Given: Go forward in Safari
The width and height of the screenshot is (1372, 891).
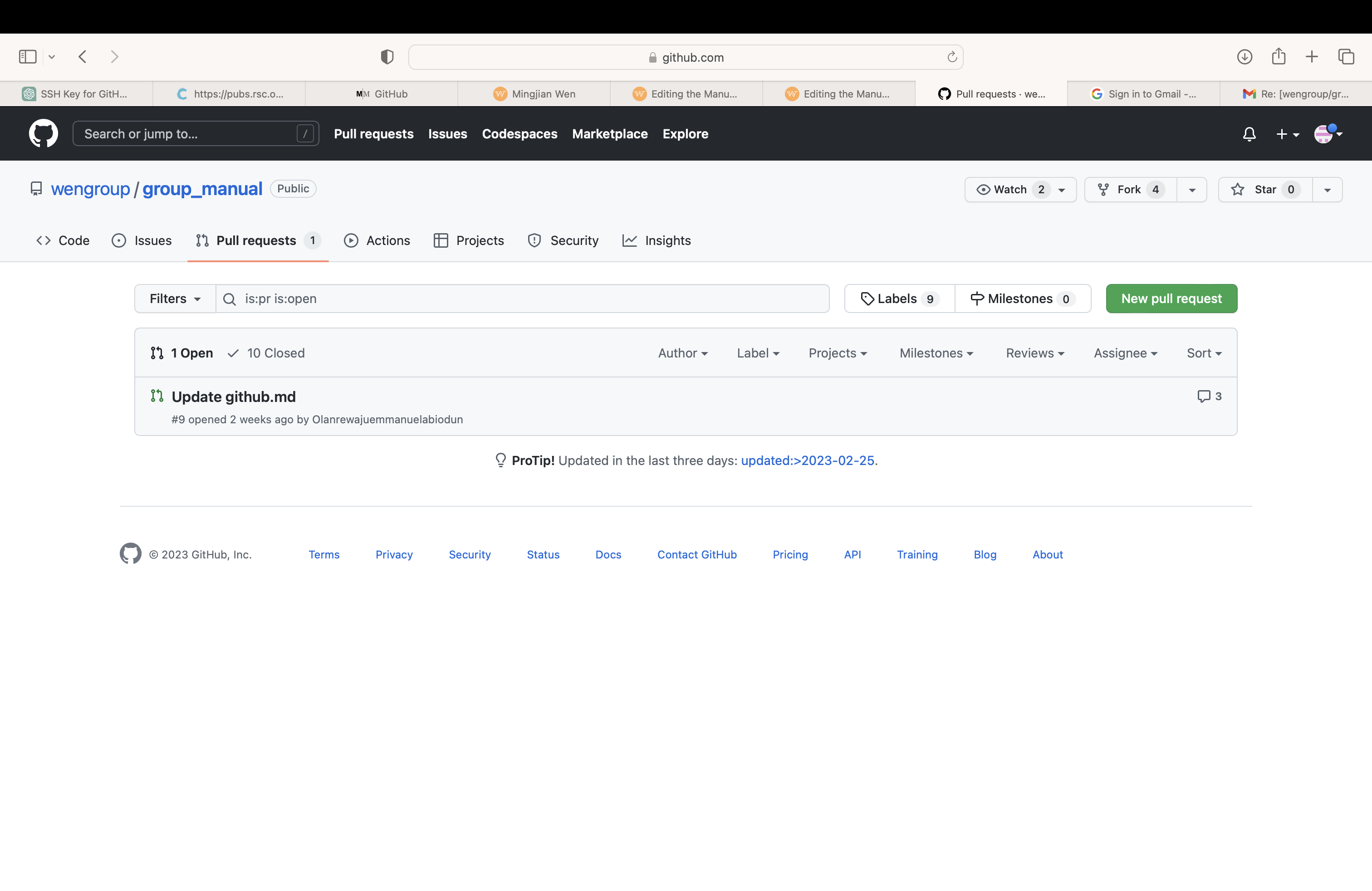Looking at the screenshot, I should pyautogui.click(x=114, y=56).
